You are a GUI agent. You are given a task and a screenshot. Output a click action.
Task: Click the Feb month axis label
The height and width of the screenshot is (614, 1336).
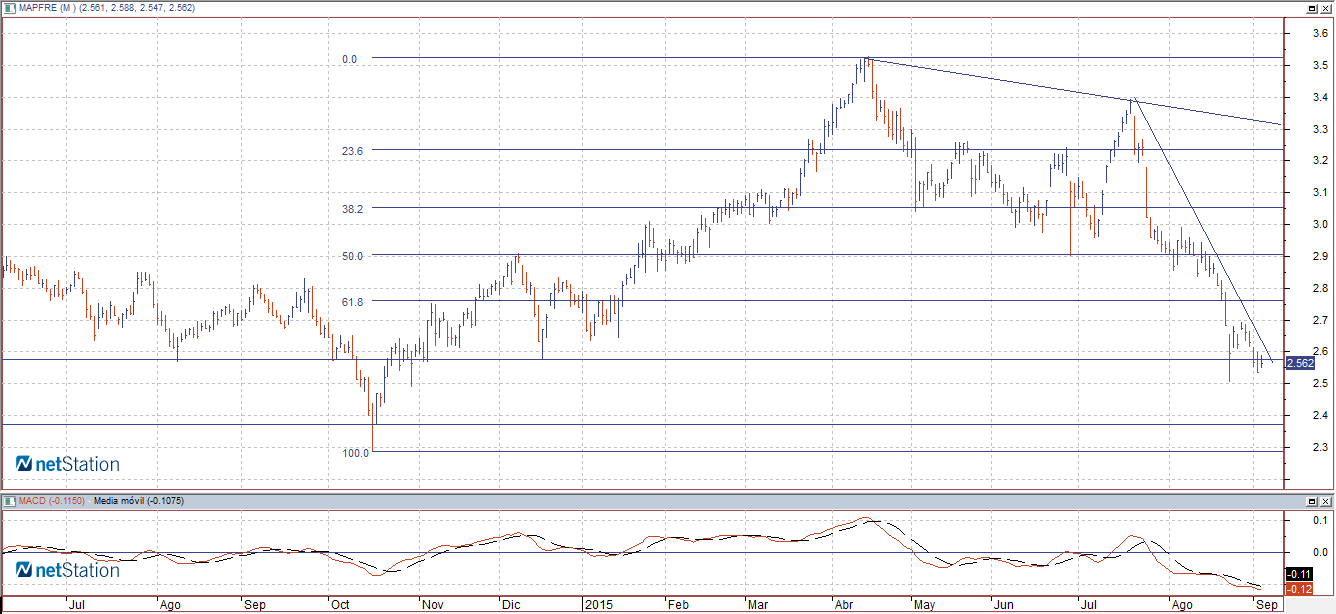(678, 606)
